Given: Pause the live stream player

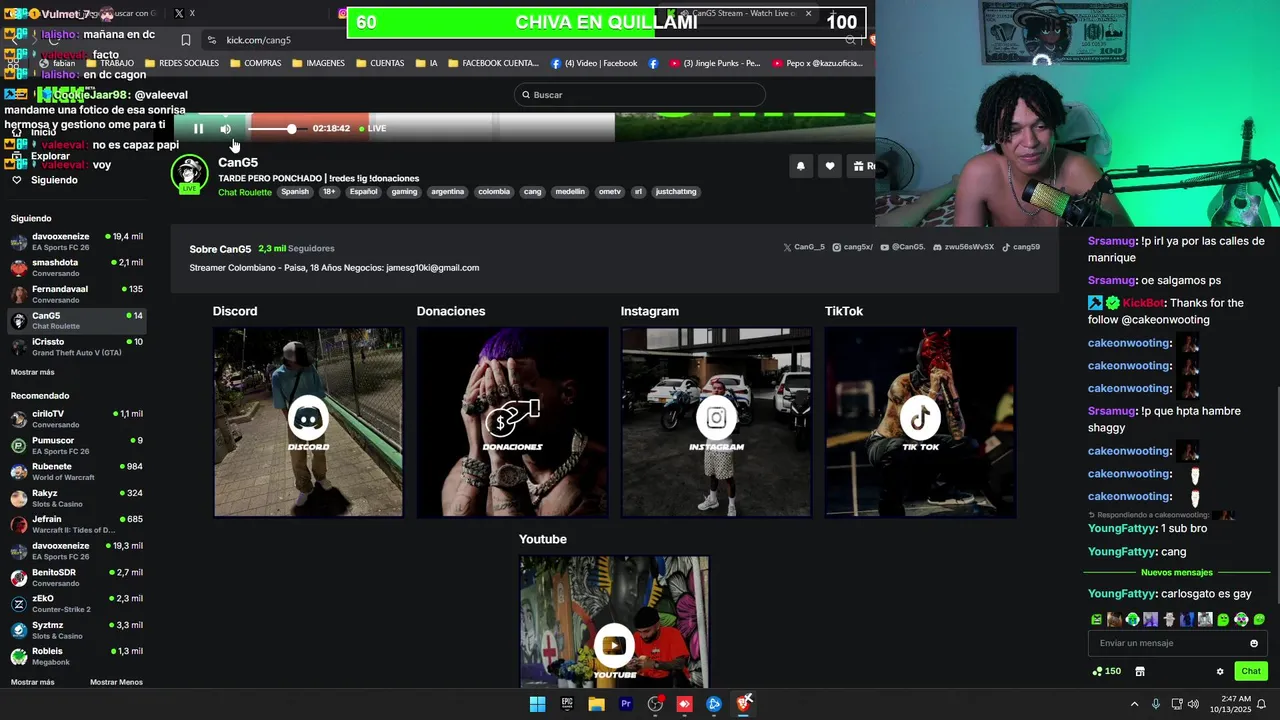Looking at the screenshot, I should click(198, 128).
